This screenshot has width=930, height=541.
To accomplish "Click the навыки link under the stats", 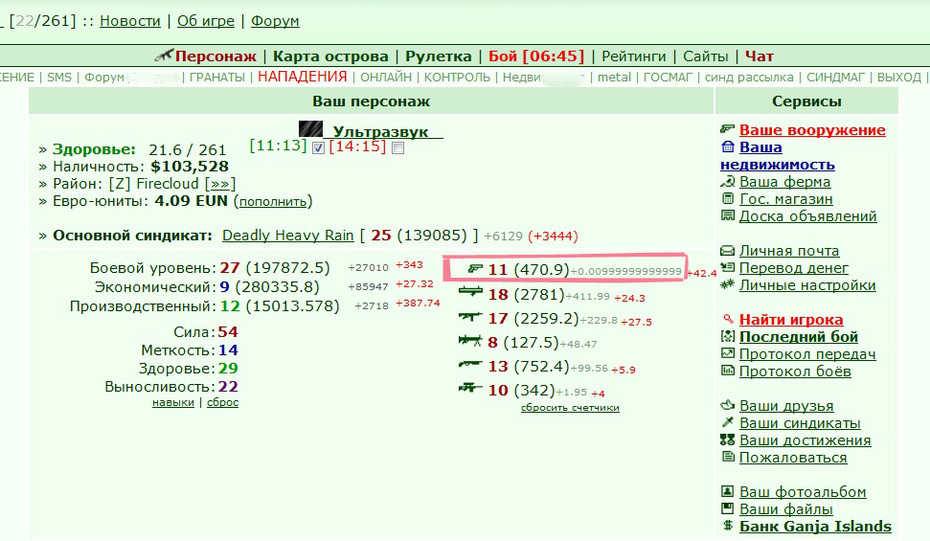I will pos(173,402).
